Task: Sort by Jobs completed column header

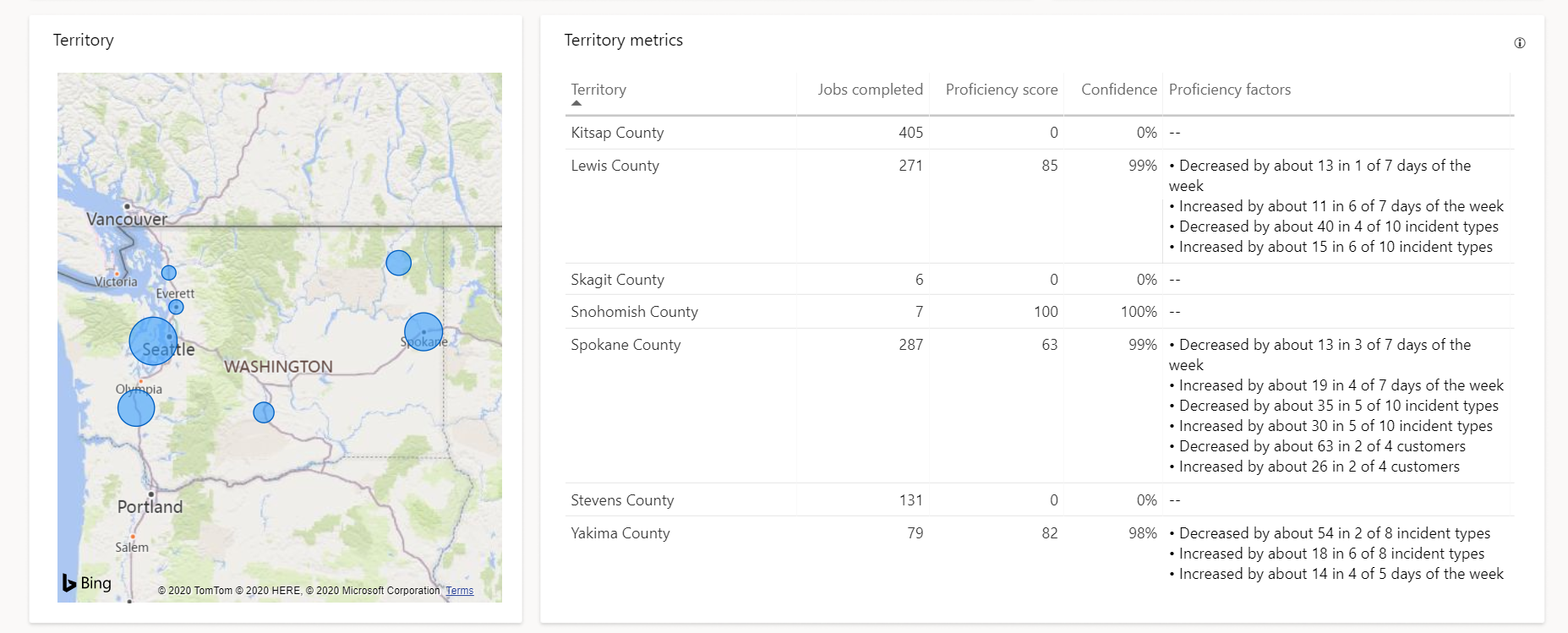Action: pyautogui.click(x=870, y=90)
